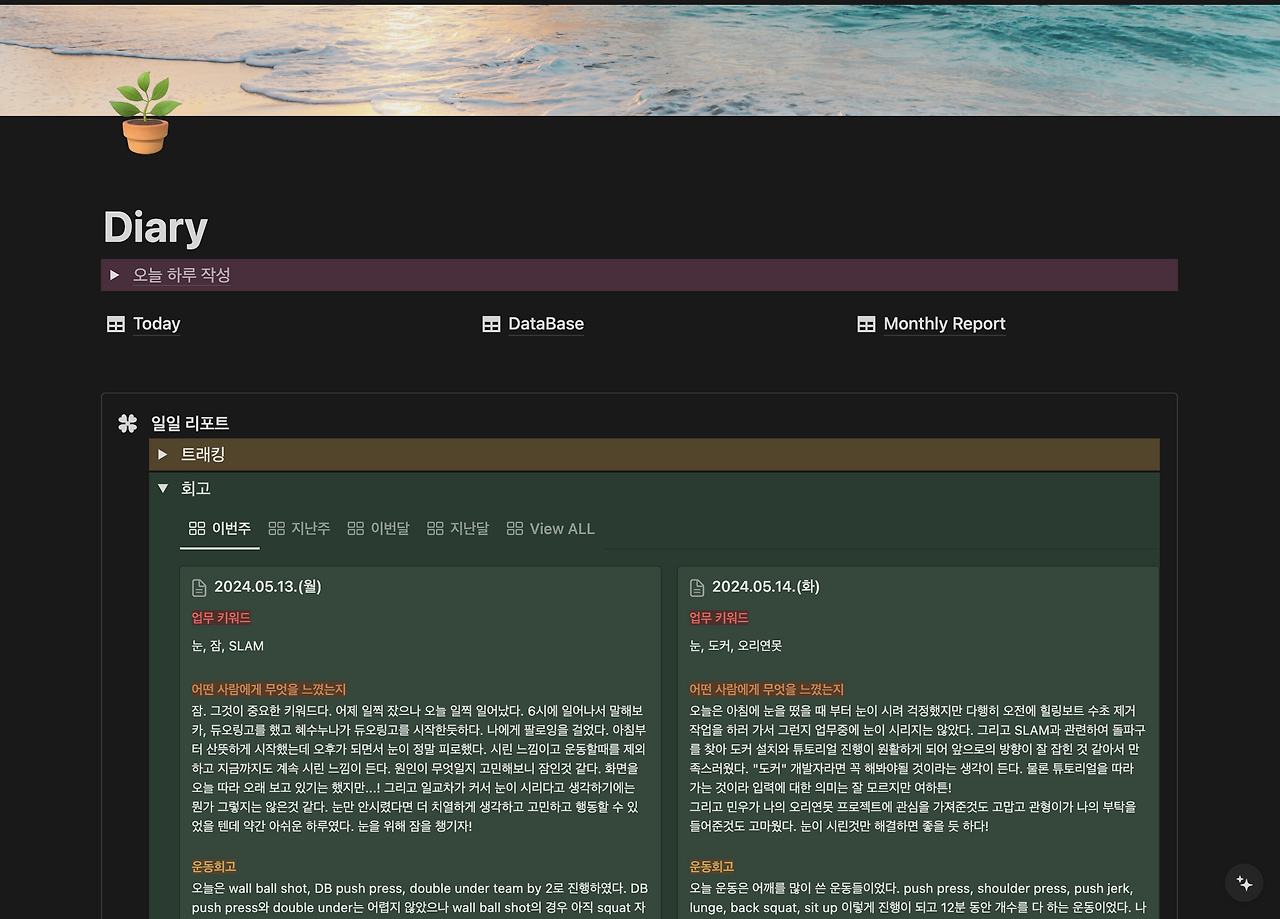Screen dimensions: 1280x919
Task: Expand the 트래킹 toggle block
Action: click(x=163, y=454)
